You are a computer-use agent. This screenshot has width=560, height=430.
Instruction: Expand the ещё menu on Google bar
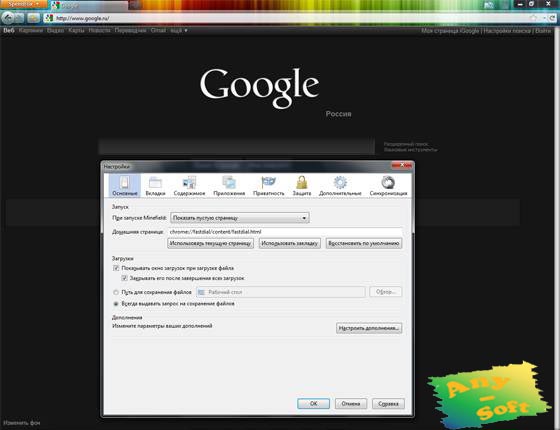(179, 30)
